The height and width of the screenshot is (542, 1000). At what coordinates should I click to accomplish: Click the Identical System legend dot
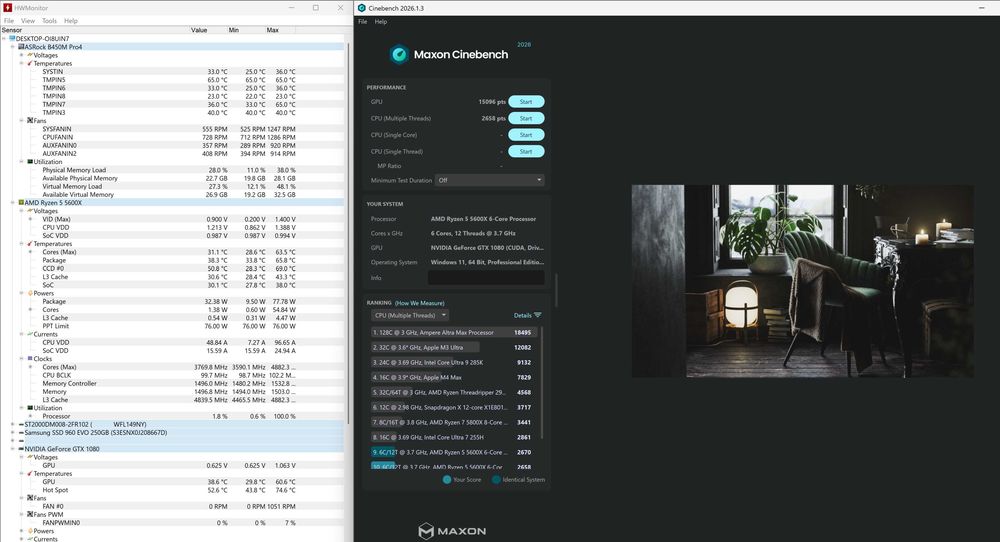point(496,480)
